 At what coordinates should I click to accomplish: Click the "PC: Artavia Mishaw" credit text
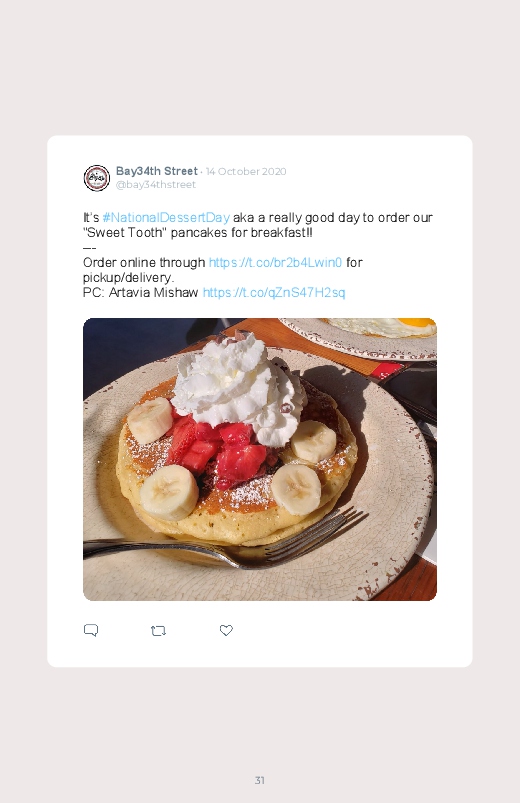(140, 293)
